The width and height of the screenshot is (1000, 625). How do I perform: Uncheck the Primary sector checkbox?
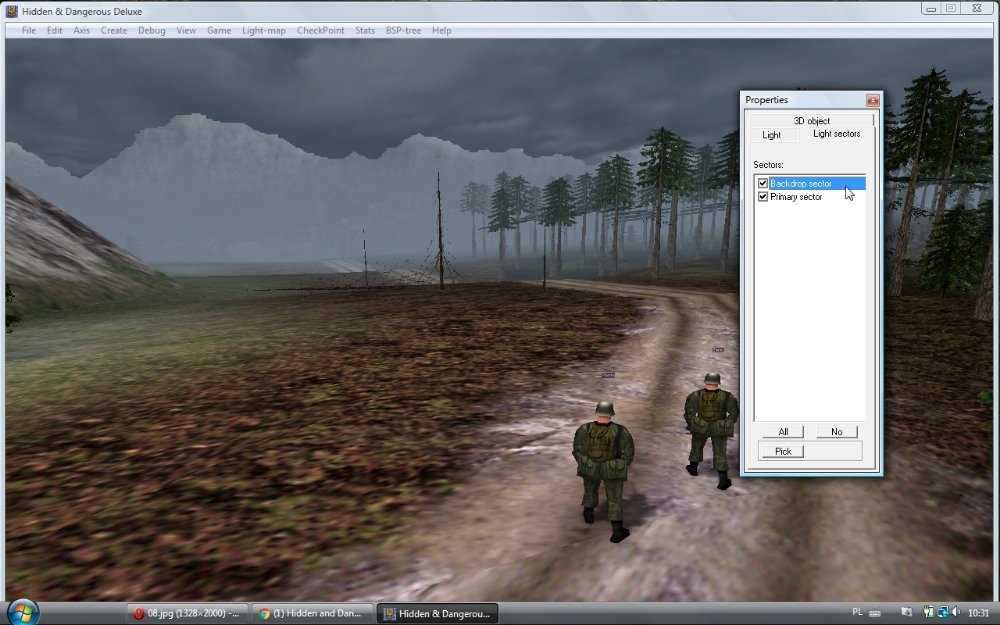pyautogui.click(x=763, y=197)
